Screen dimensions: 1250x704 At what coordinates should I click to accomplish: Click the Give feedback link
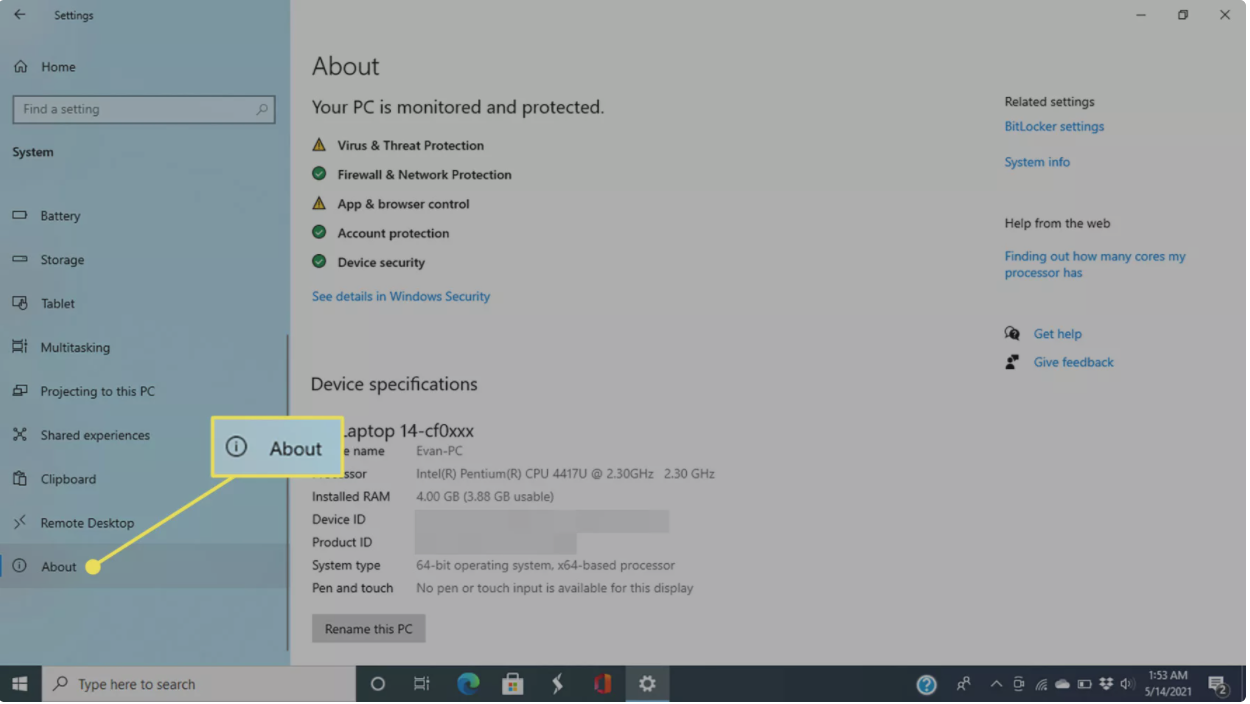click(x=1073, y=363)
